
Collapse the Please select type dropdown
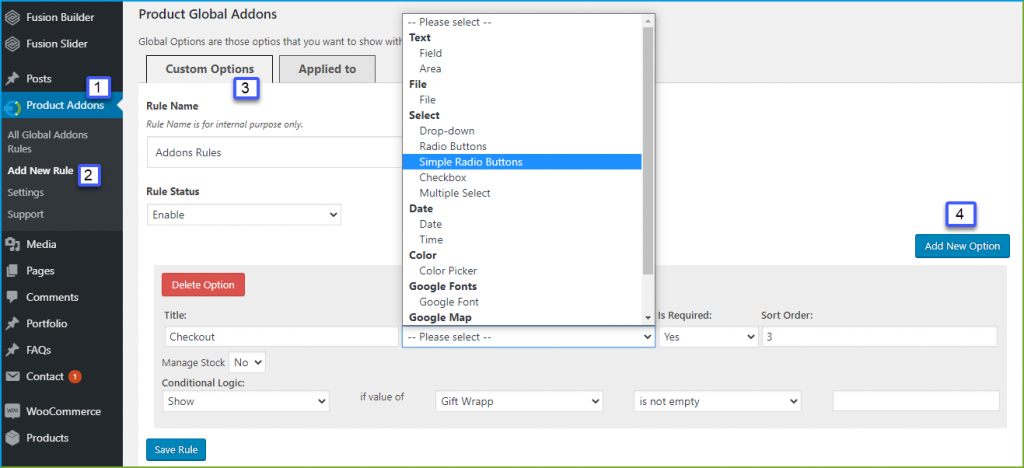point(528,337)
